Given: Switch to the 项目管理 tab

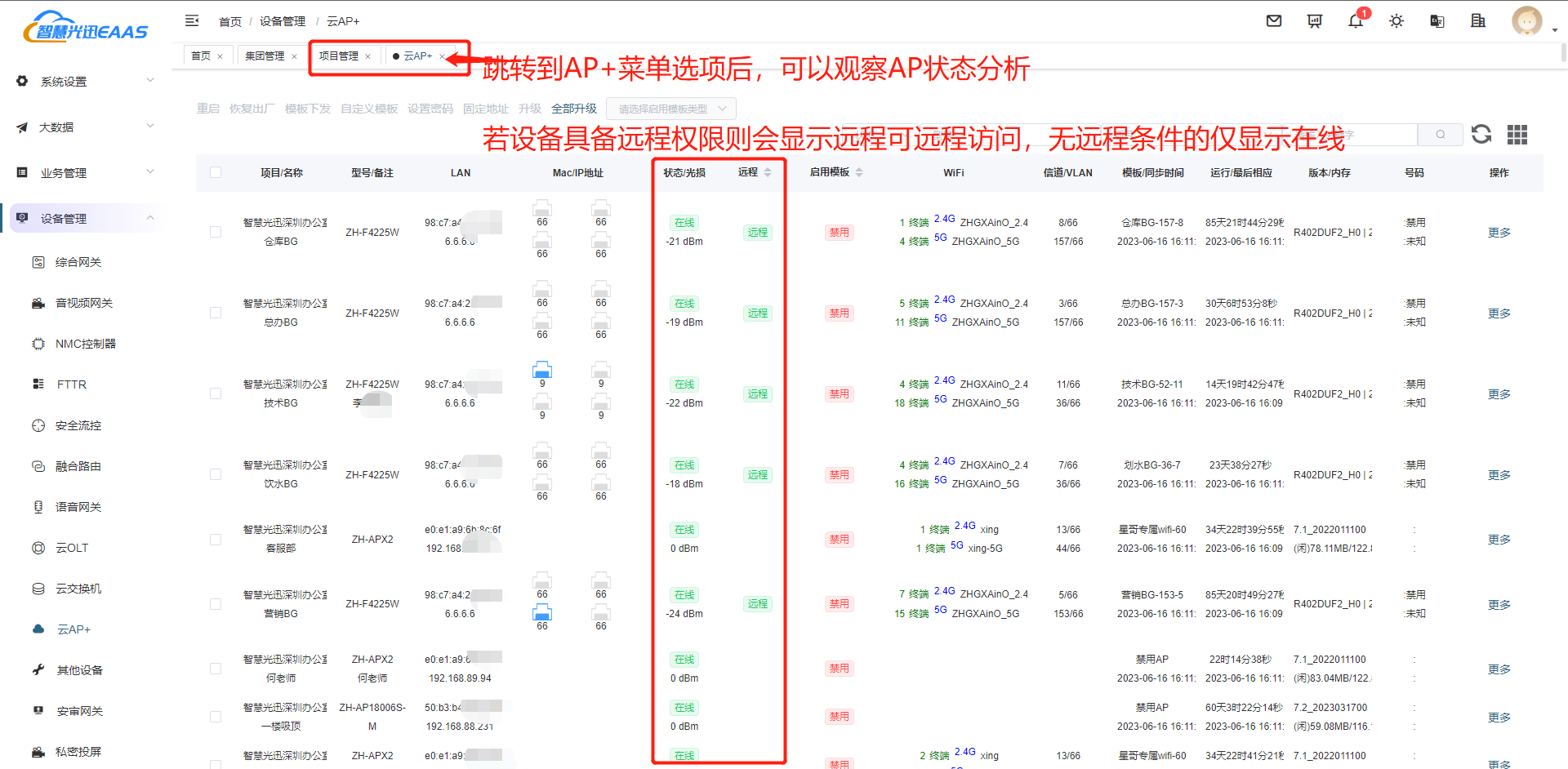Looking at the screenshot, I should pos(339,56).
